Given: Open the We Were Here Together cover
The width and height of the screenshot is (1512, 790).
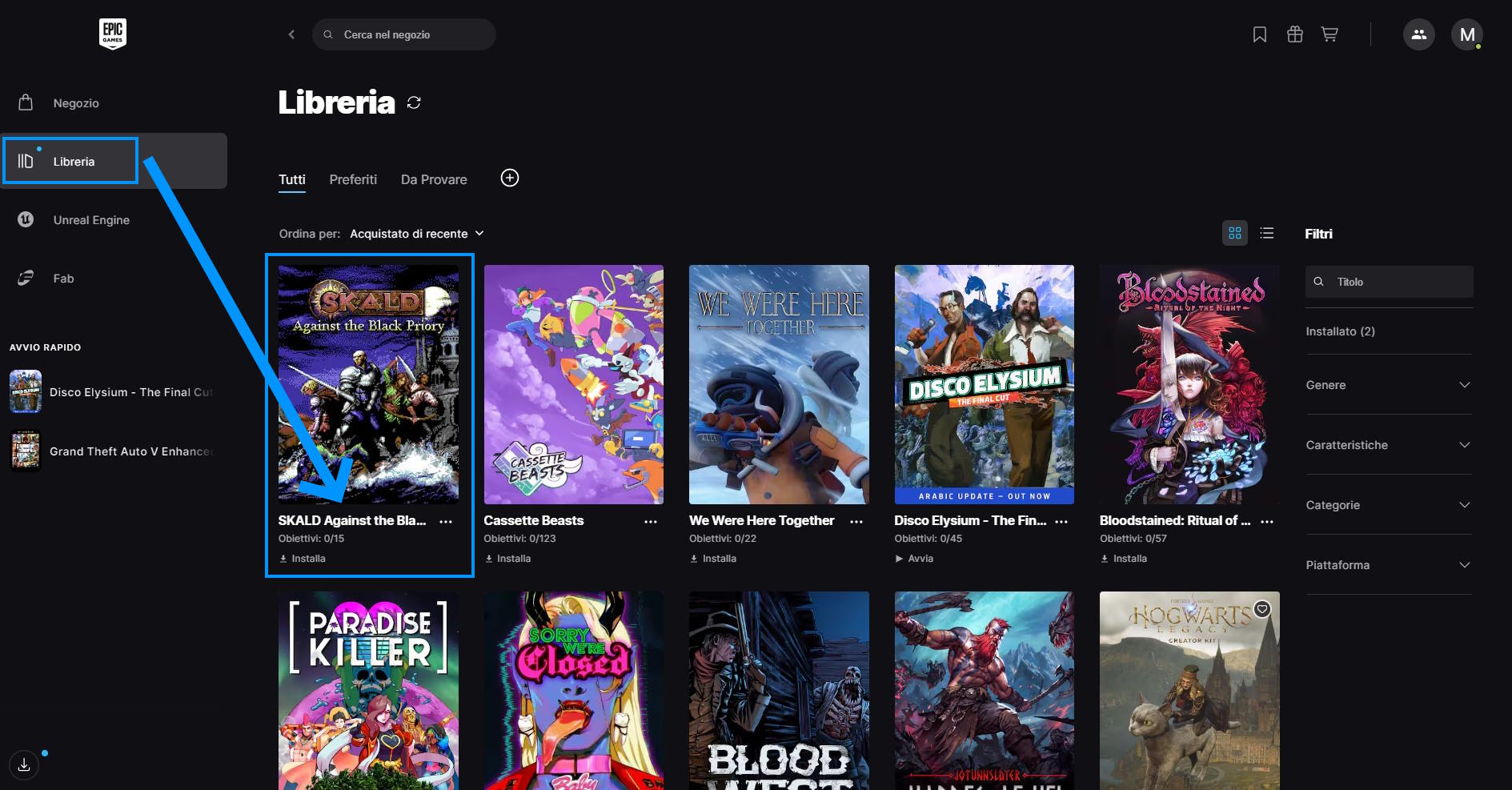Looking at the screenshot, I should click(x=779, y=384).
